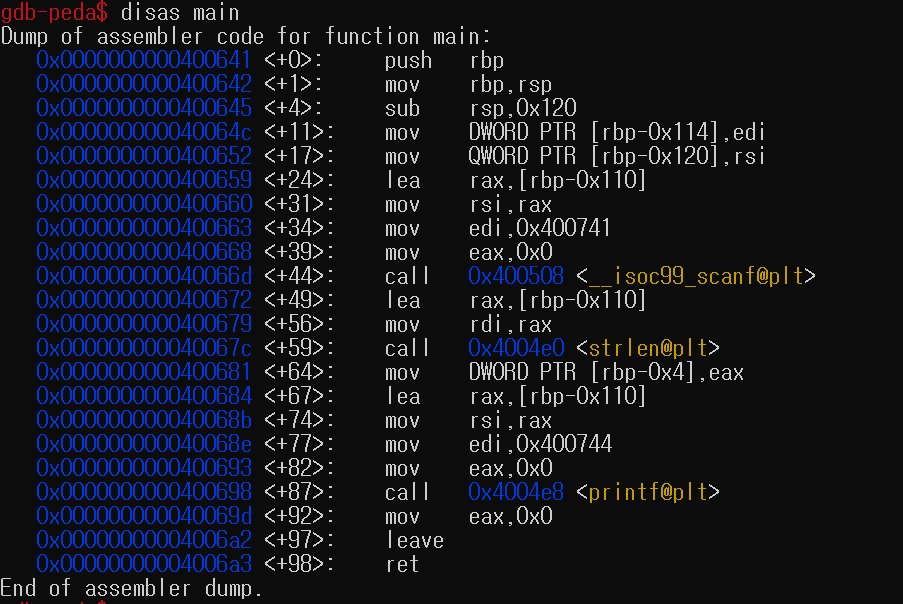
Task: Click the 'push rbp' instruction
Action: 444,60
